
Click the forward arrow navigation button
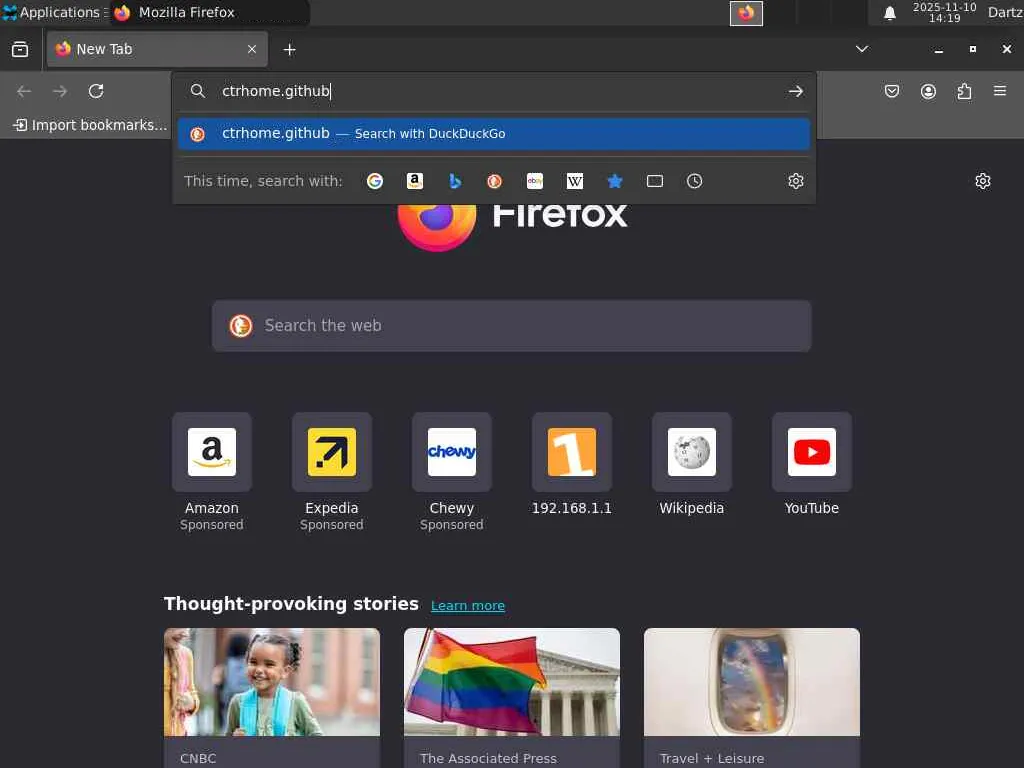click(60, 91)
